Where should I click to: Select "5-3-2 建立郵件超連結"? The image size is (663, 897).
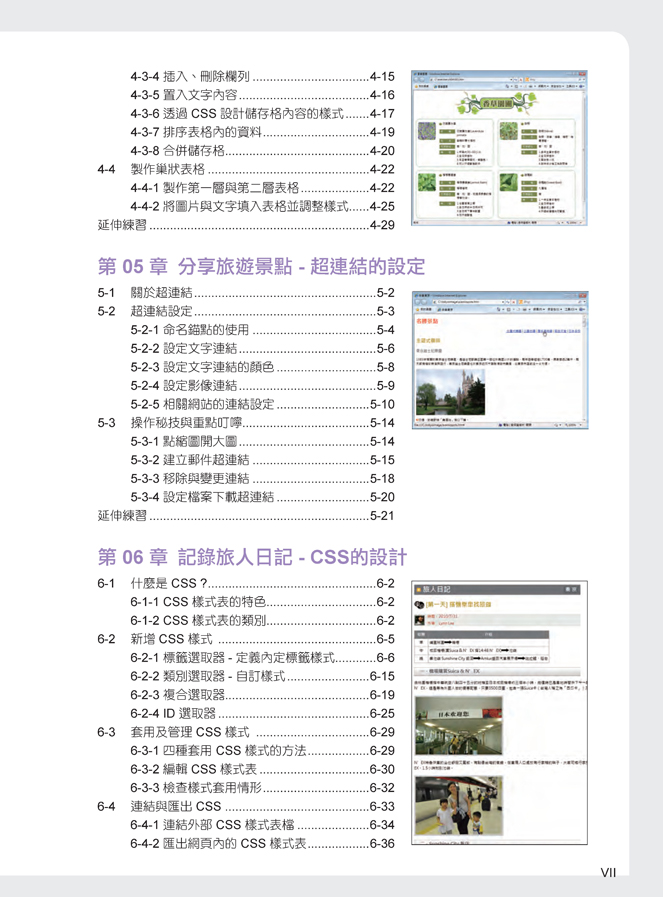pyautogui.click(x=263, y=460)
